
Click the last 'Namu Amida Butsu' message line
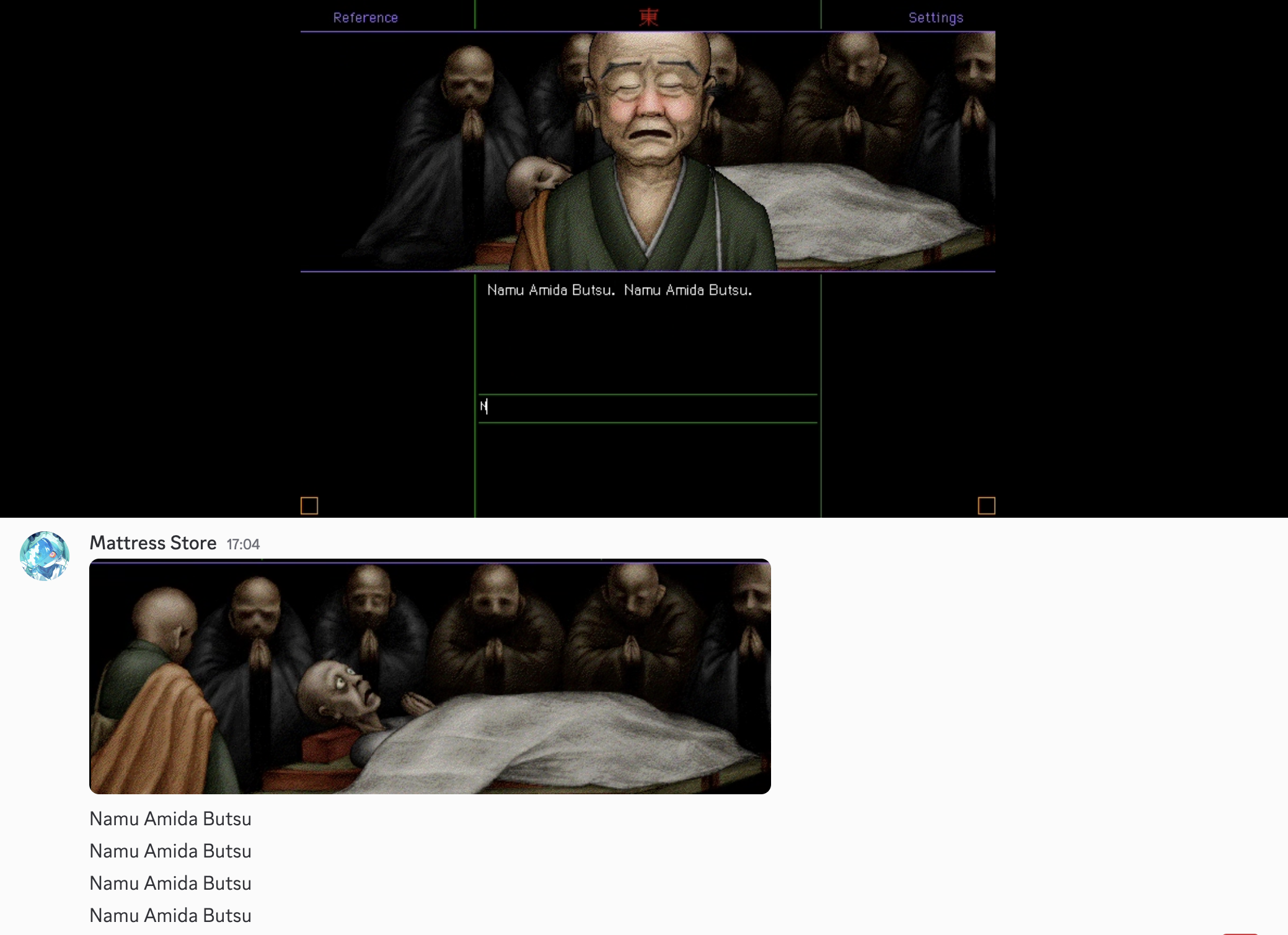pos(170,916)
